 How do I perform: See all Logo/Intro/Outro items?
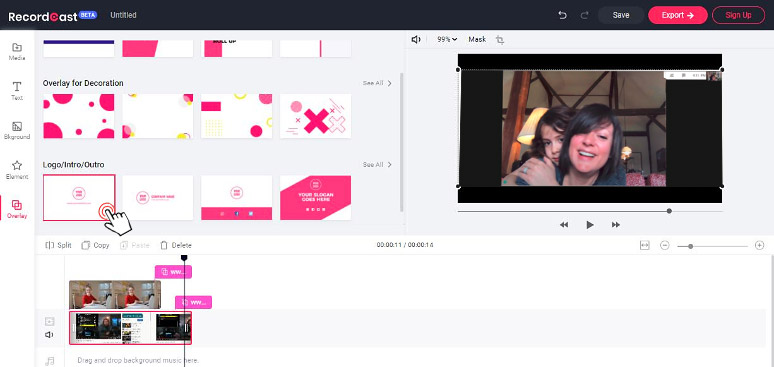click(x=377, y=164)
